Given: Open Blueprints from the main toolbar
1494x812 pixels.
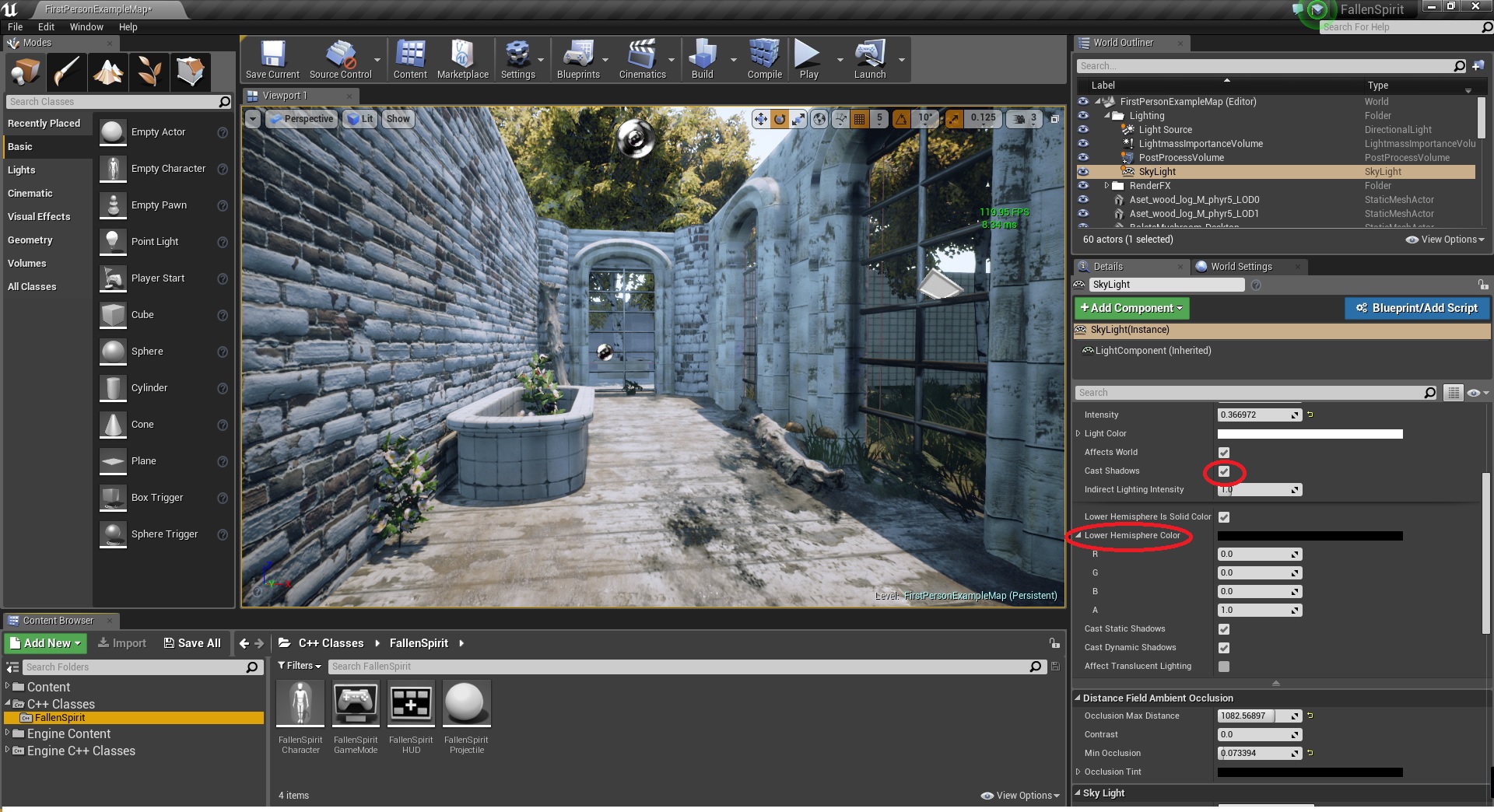Looking at the screenshot, I should [578, 59].
